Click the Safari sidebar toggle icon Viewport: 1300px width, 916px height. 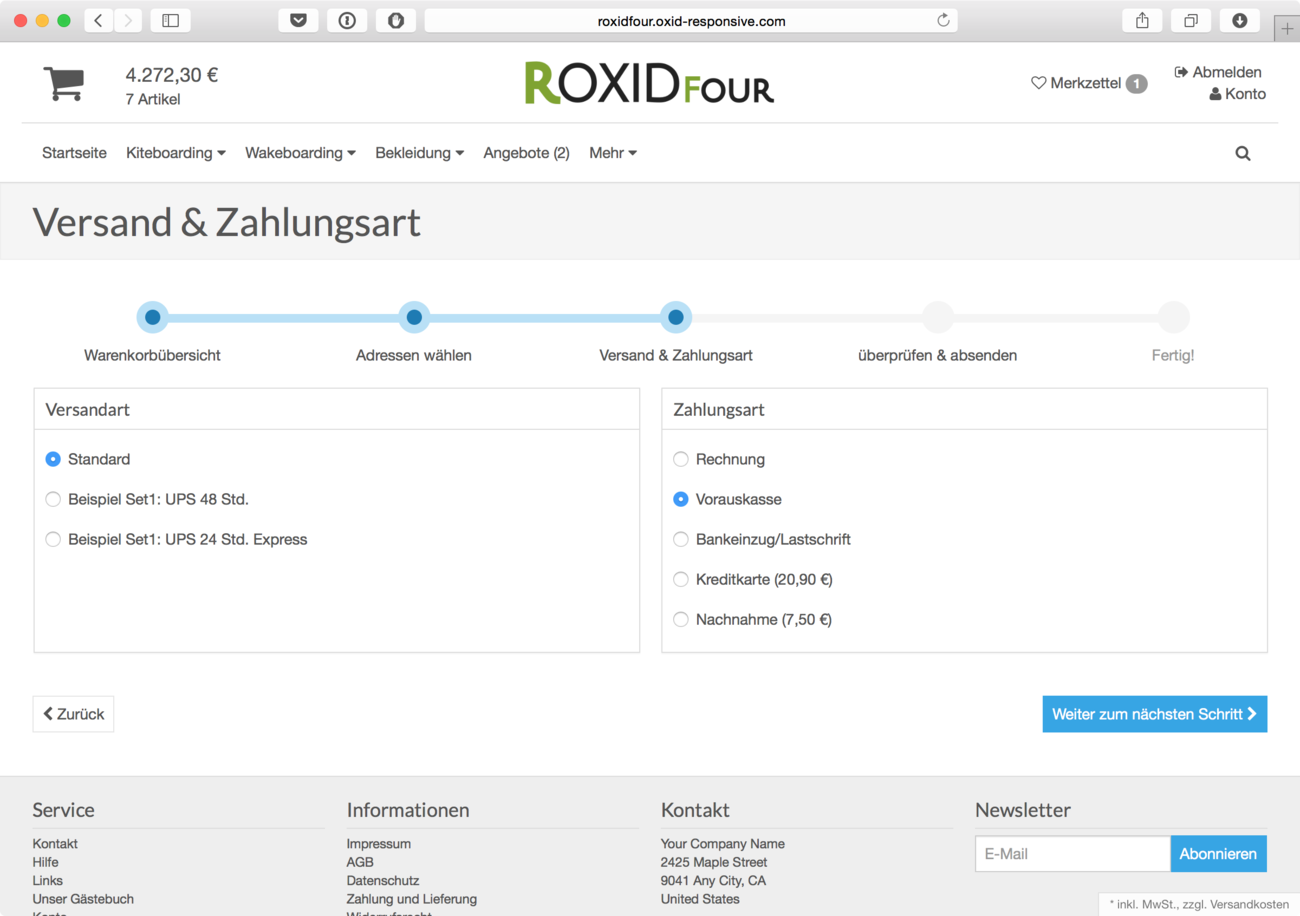[x=171, y=21]
